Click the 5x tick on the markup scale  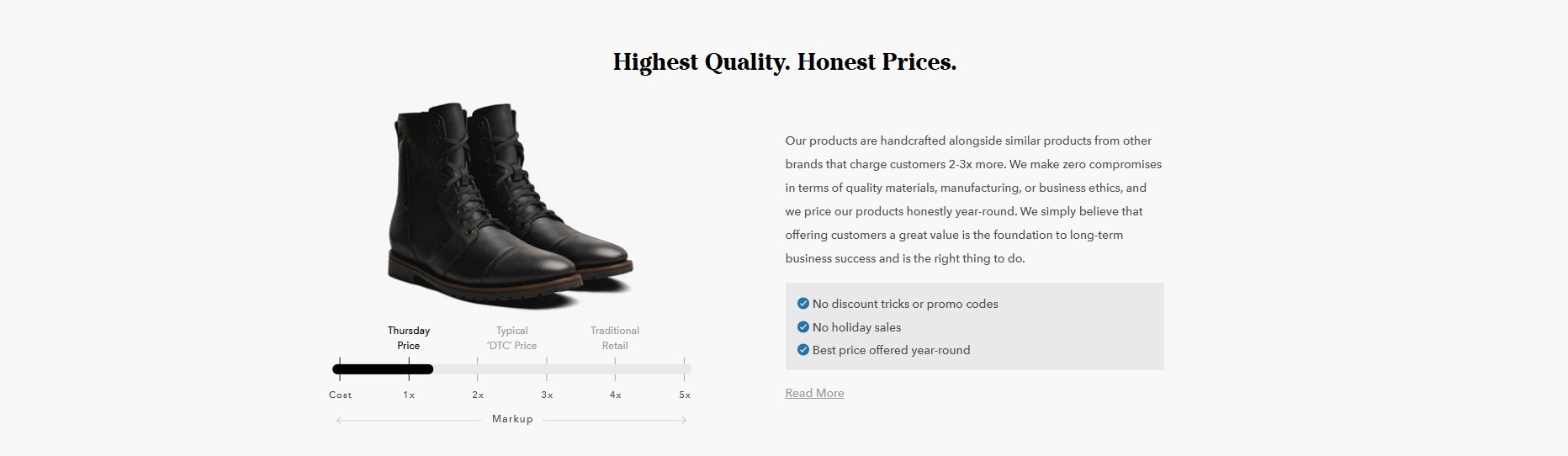coord(685,395)
